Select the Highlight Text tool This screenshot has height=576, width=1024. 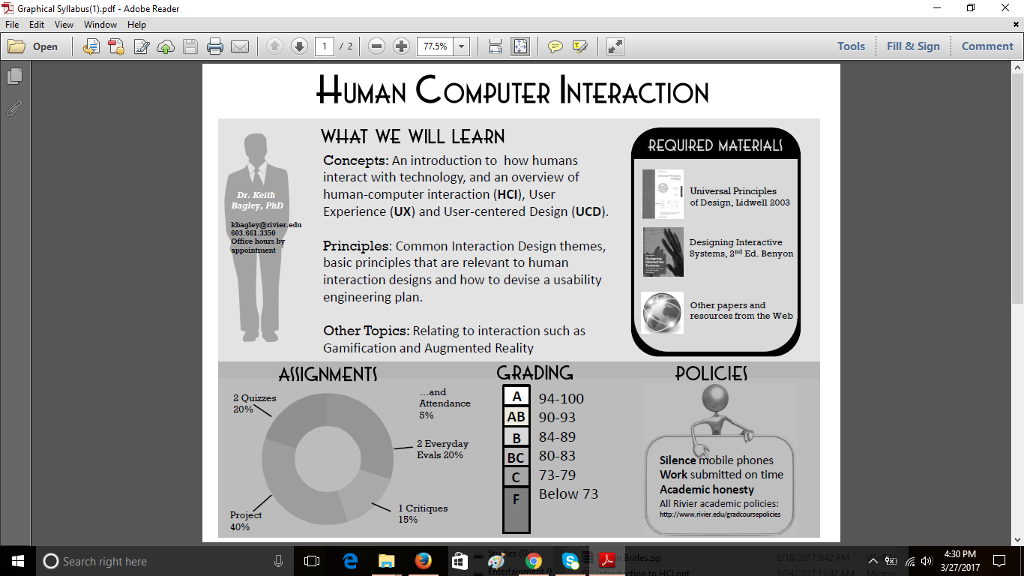581,45
